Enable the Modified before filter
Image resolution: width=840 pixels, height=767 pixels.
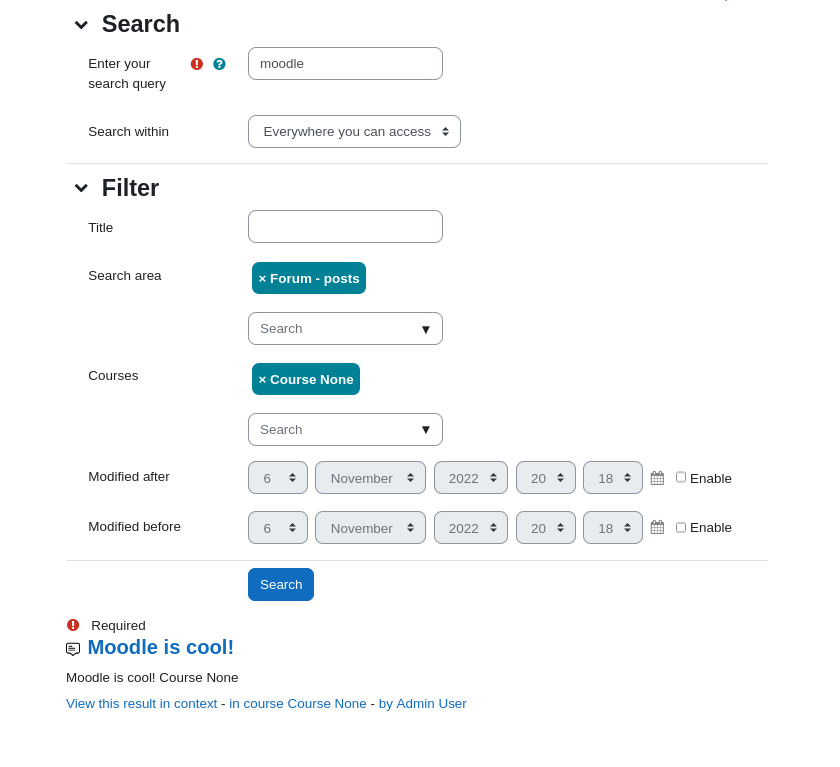pyautogui.click(x=681, y=528)
